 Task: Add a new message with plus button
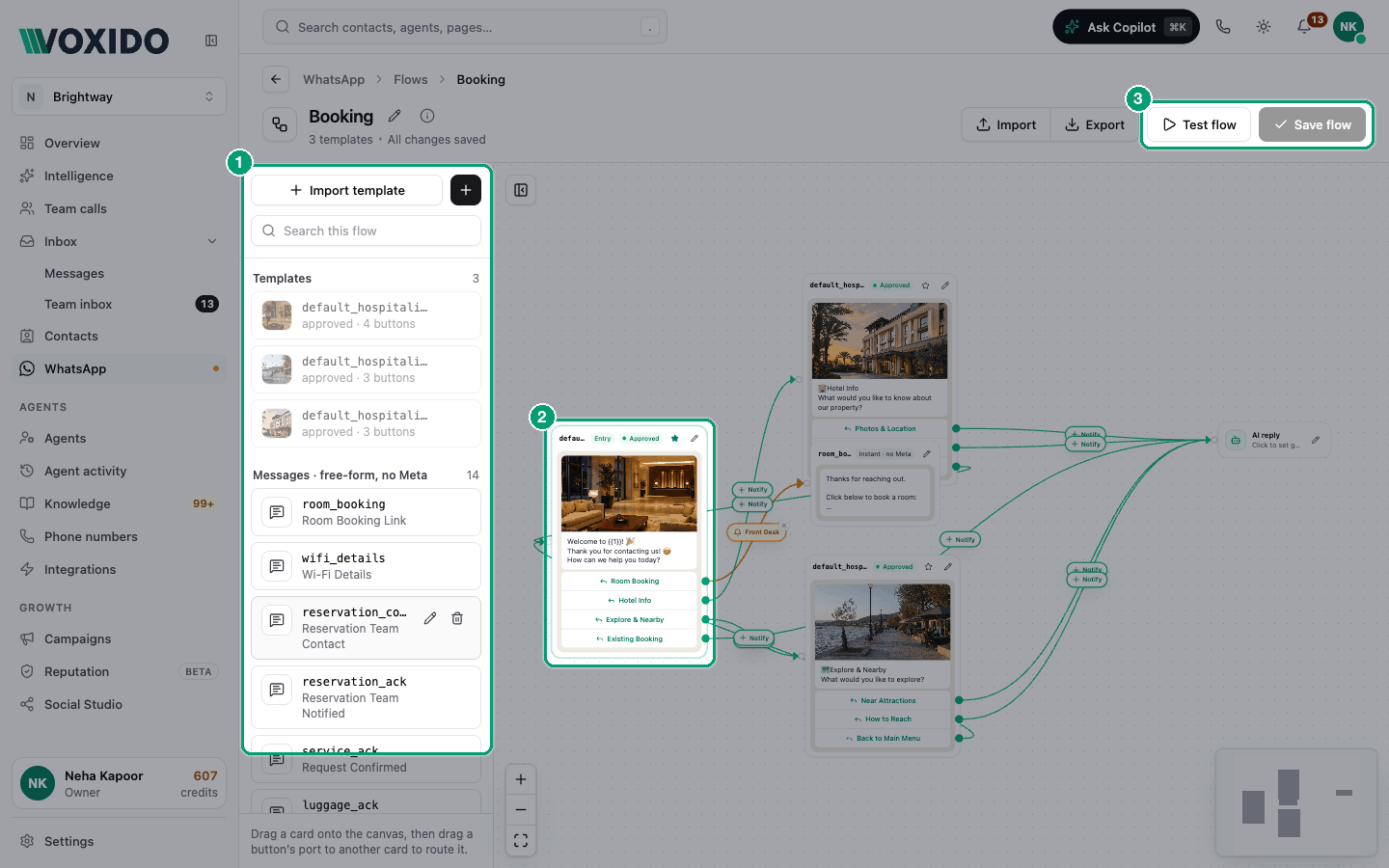466,190
